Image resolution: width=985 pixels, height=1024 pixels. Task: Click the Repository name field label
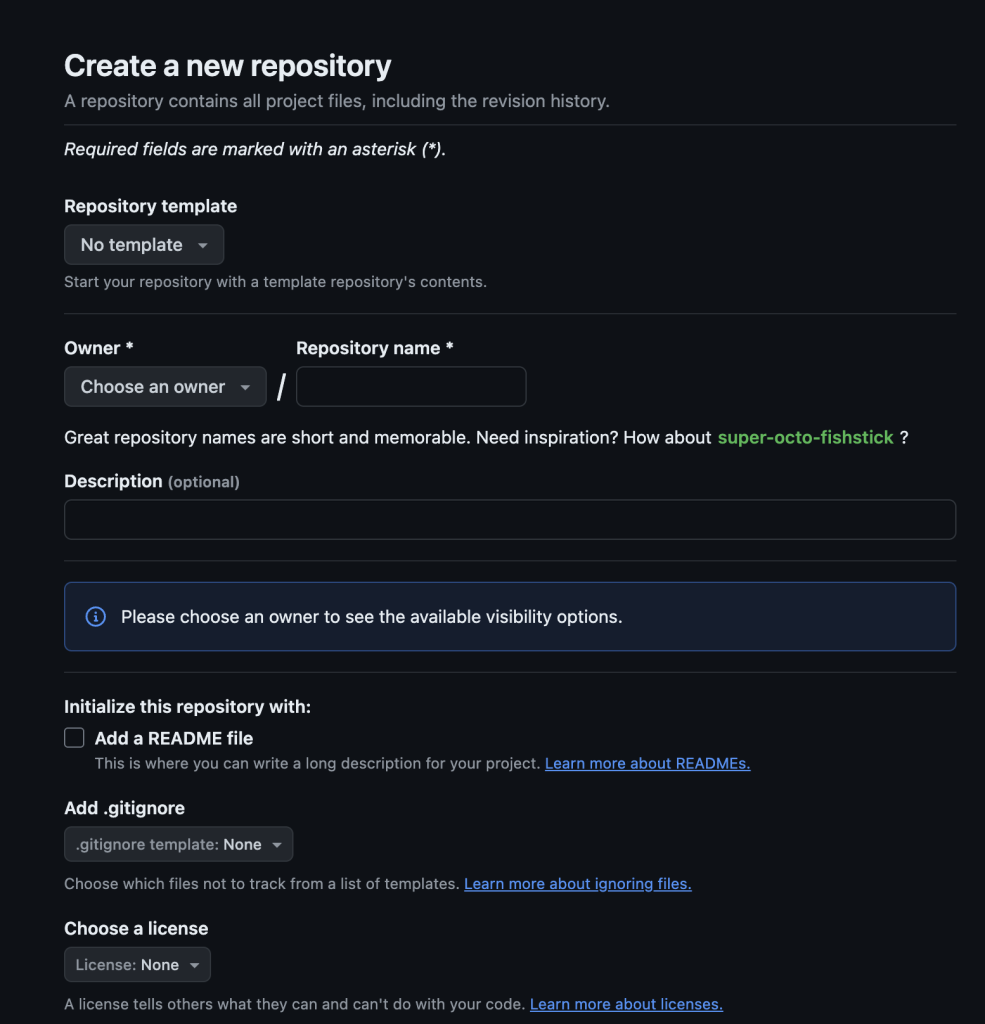click(374, 348)
